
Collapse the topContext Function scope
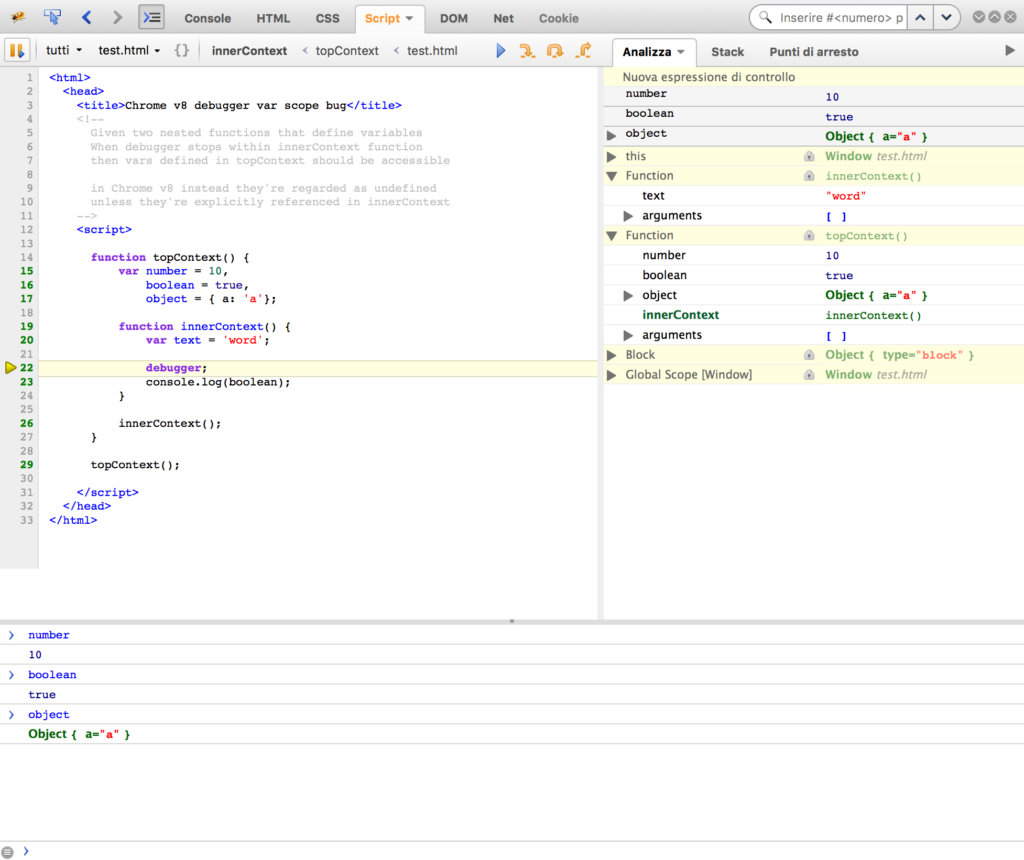611,235
